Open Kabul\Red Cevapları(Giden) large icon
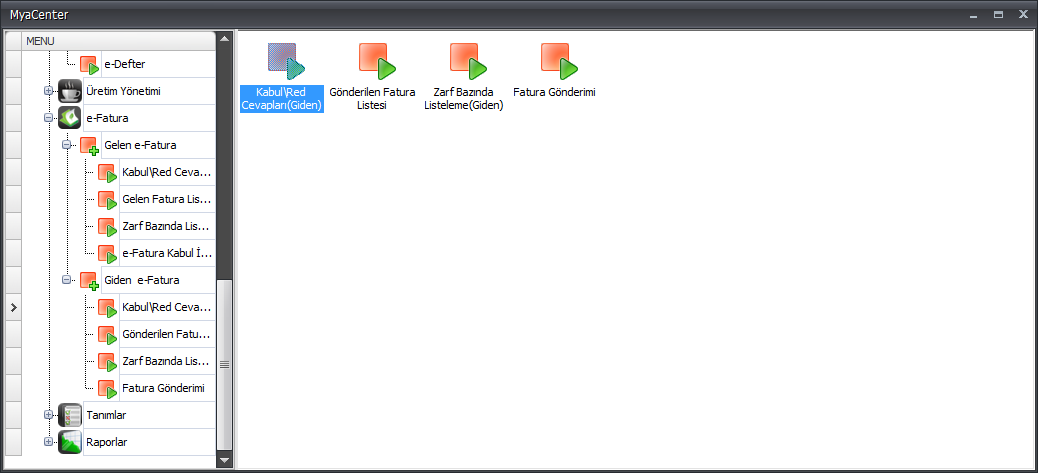The width and height of the screenshot is (1038, 473). coord(285,61)
